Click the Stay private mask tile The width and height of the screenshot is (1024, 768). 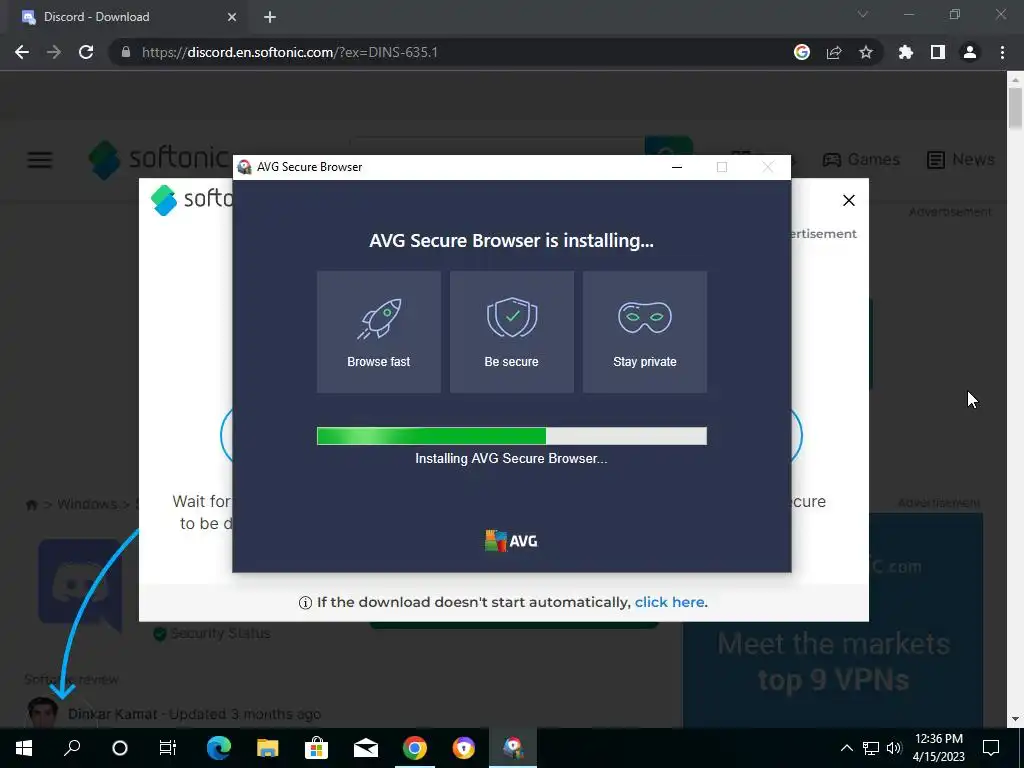tap(645, 332)
